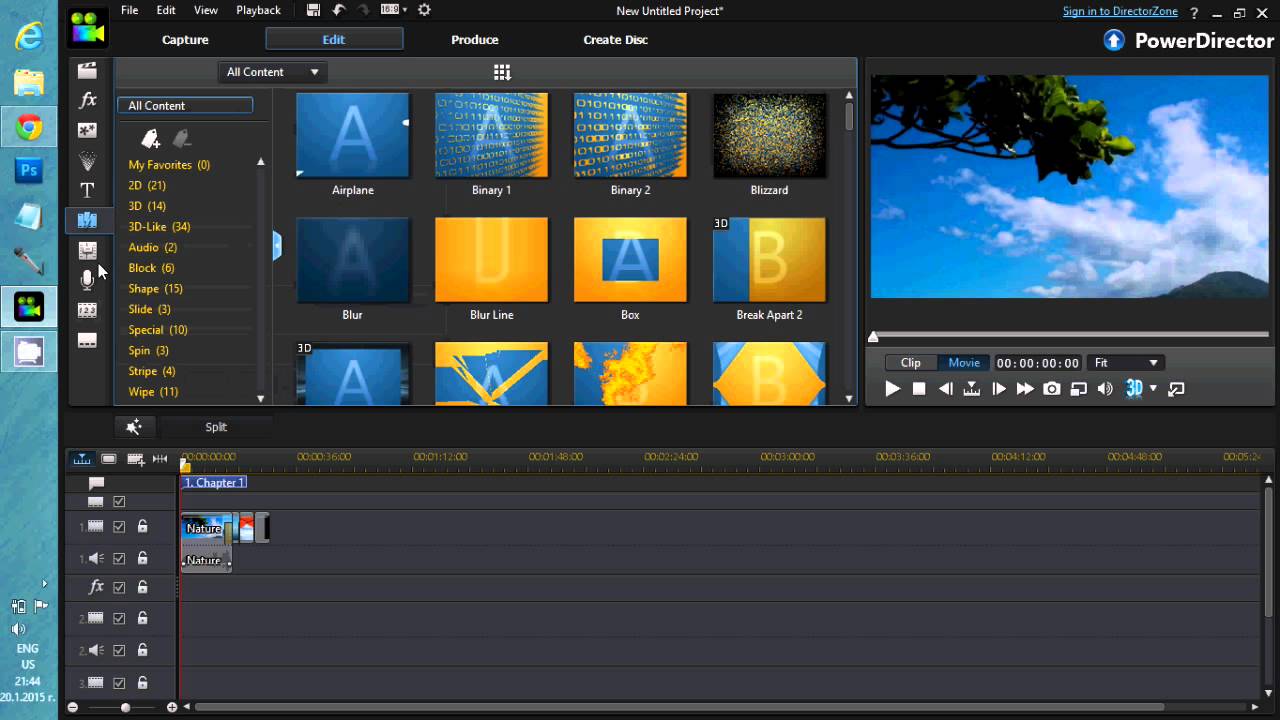The height and width of the screenshot is (720, 1280).
Task: Open 3D configuration dropdown arrow
Action: pos(1153,389)
